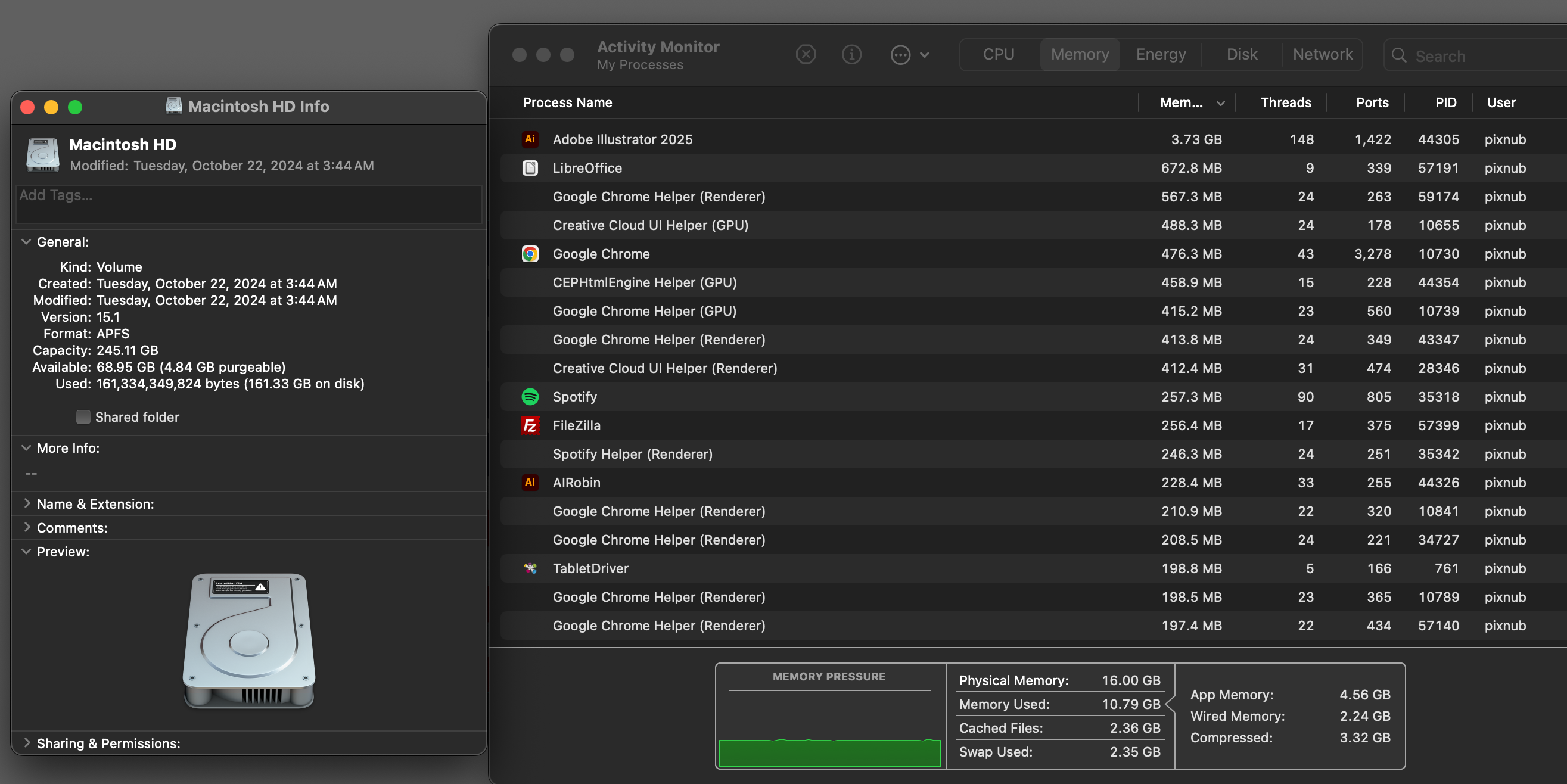Screen dimensions: 1567x784
Task: Collapse the More Info section
Action: pyautogui.click(x=26, y=447)
